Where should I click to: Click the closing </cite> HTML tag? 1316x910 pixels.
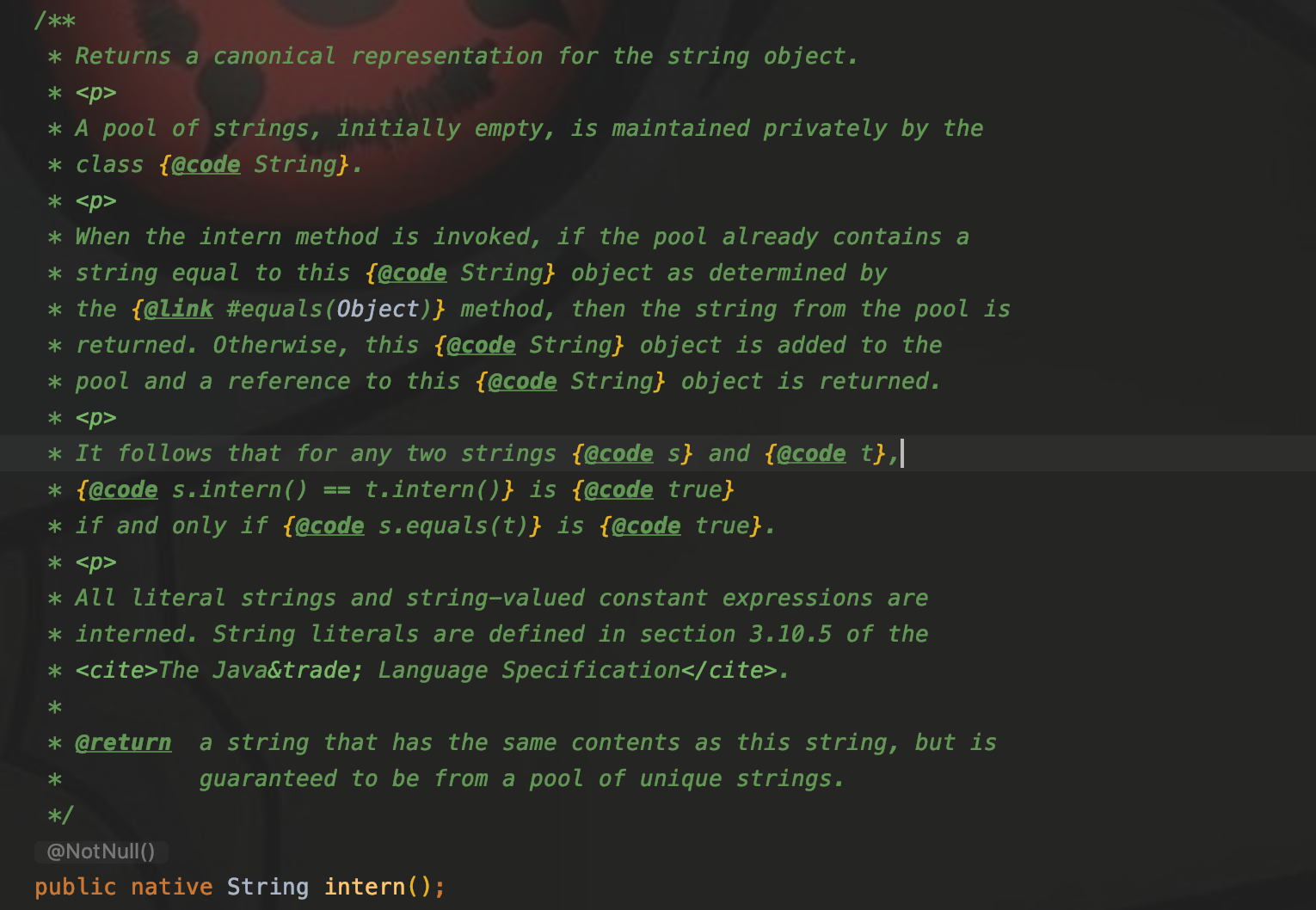(x=729, y=670)
